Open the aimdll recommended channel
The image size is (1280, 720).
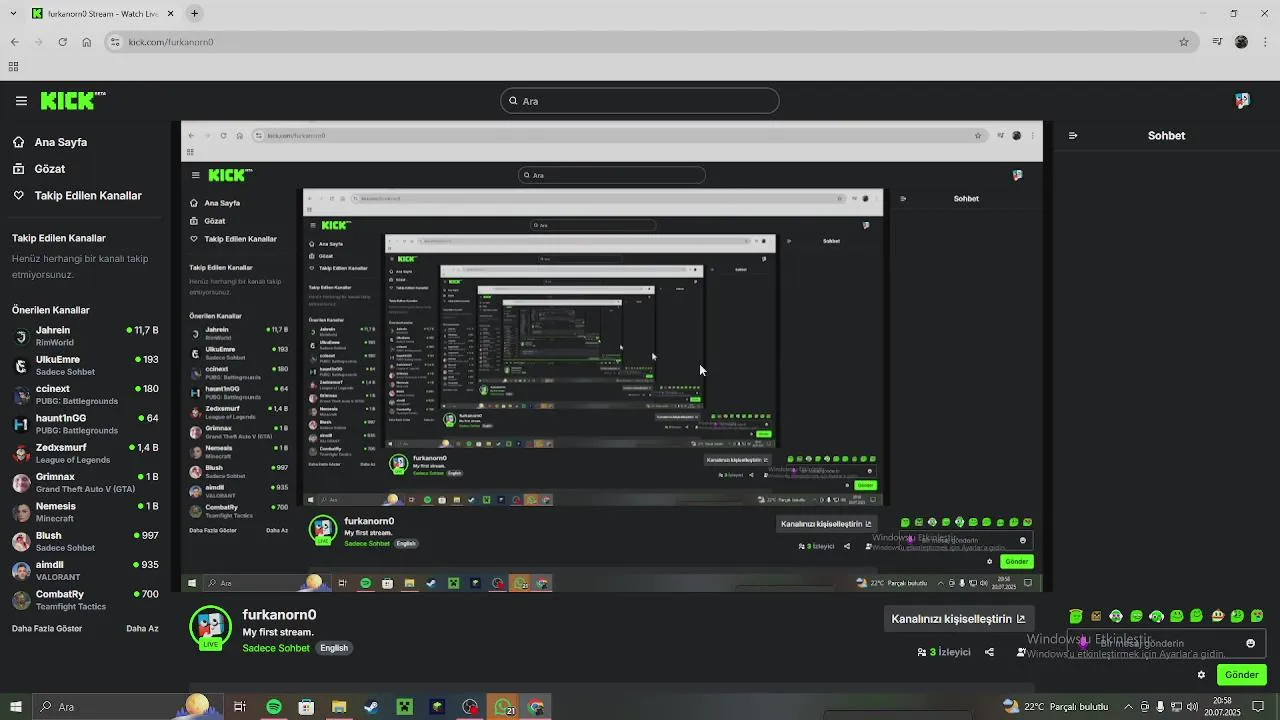(x=85, y=570)
